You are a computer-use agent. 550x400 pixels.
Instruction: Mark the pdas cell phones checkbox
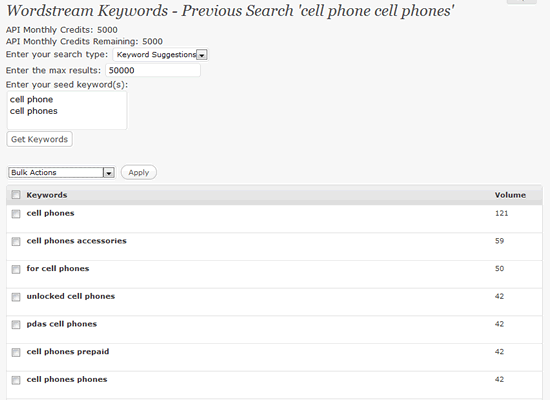[16, 325]
